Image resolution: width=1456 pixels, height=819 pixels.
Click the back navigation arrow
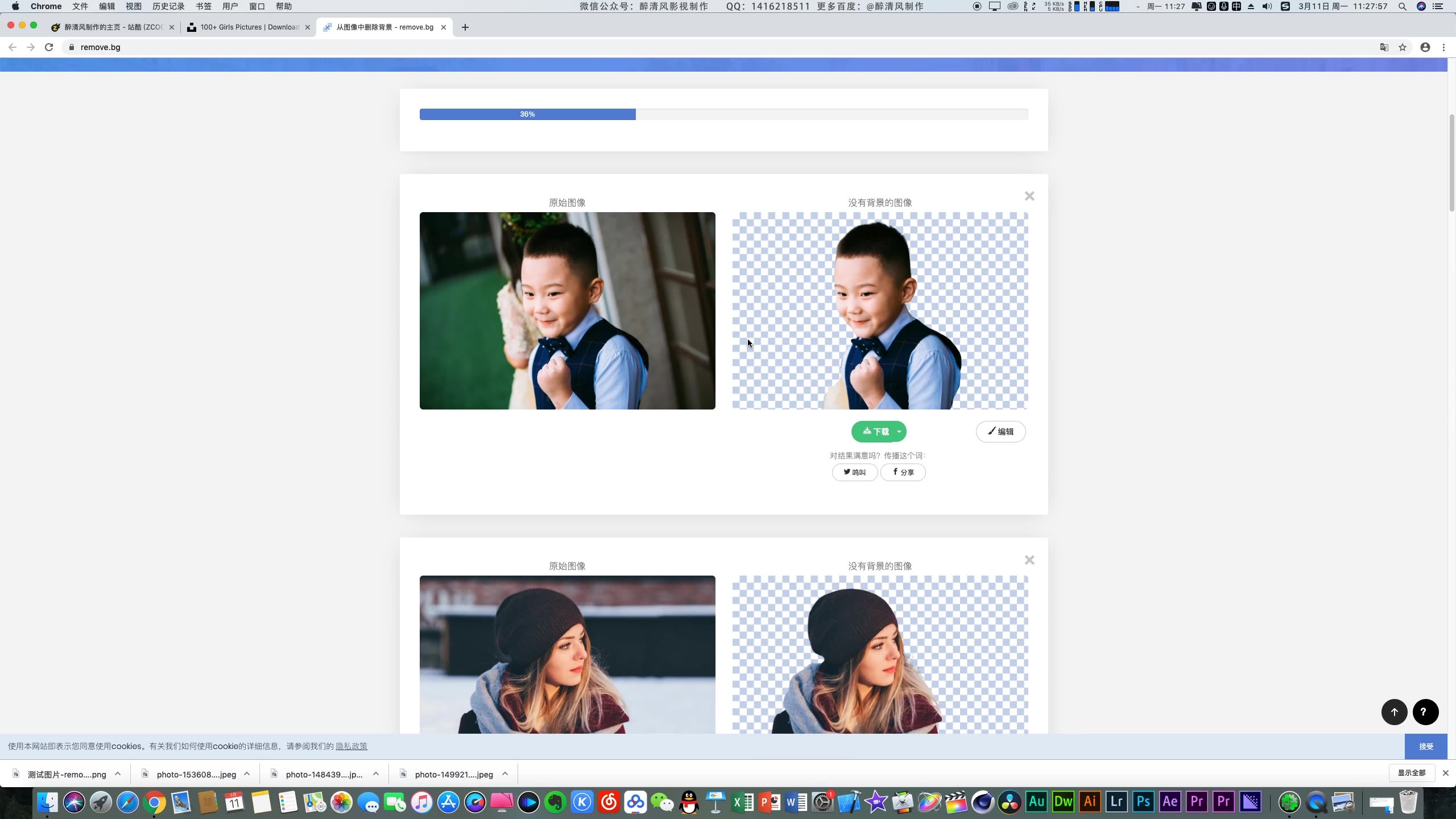pyautogui.click(x=12, y=47)
